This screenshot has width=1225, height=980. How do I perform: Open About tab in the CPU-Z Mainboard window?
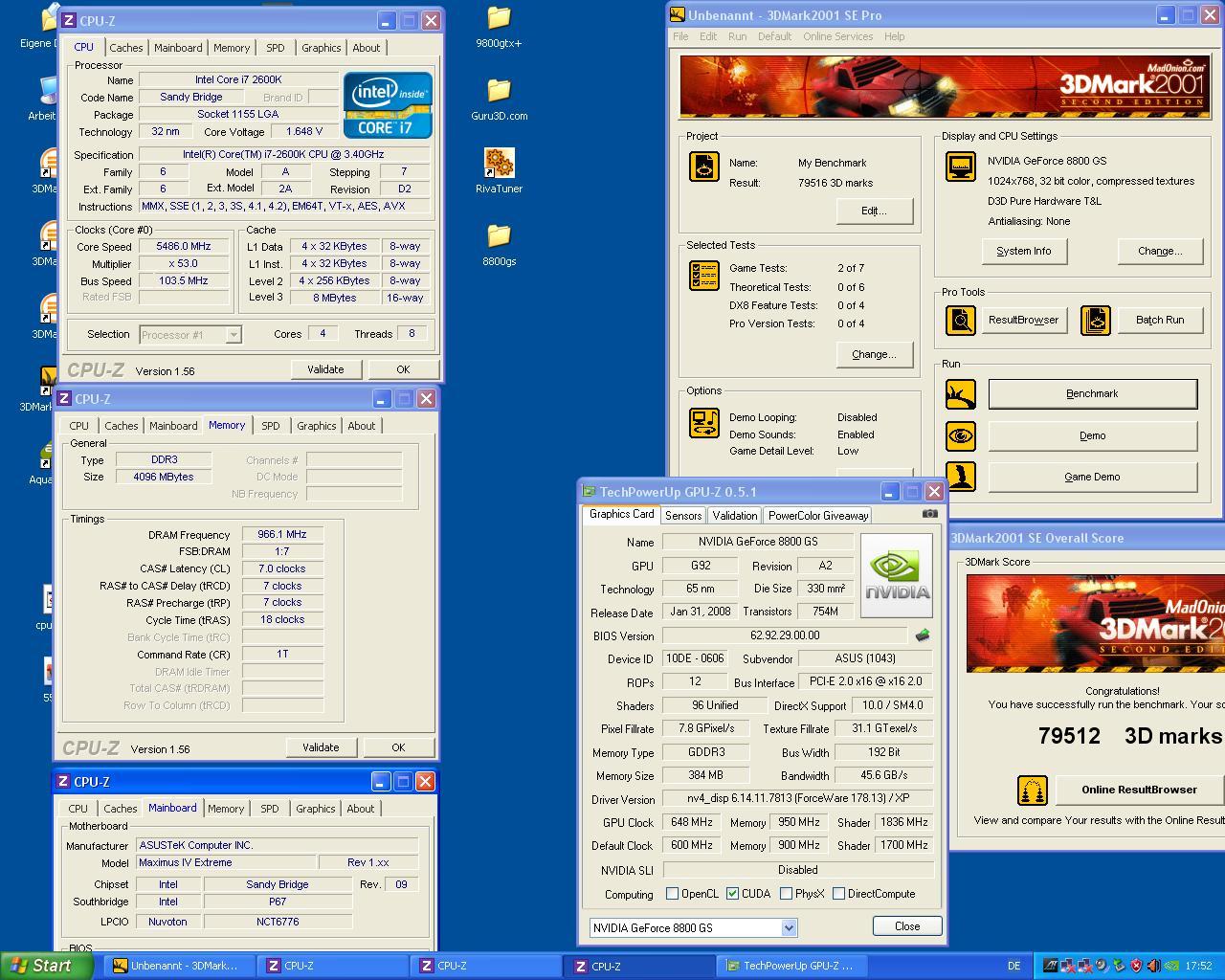360,809
